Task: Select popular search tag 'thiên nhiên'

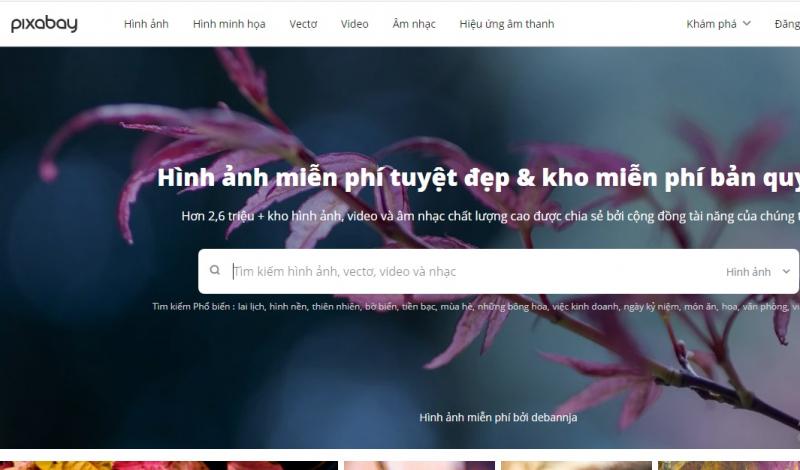Action: click(336, 307)
